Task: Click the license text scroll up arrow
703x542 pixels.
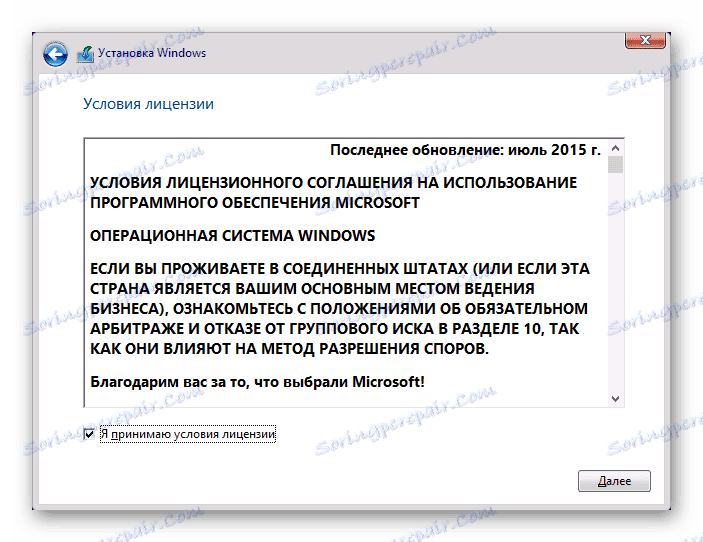Action: (x=616, y=148)
